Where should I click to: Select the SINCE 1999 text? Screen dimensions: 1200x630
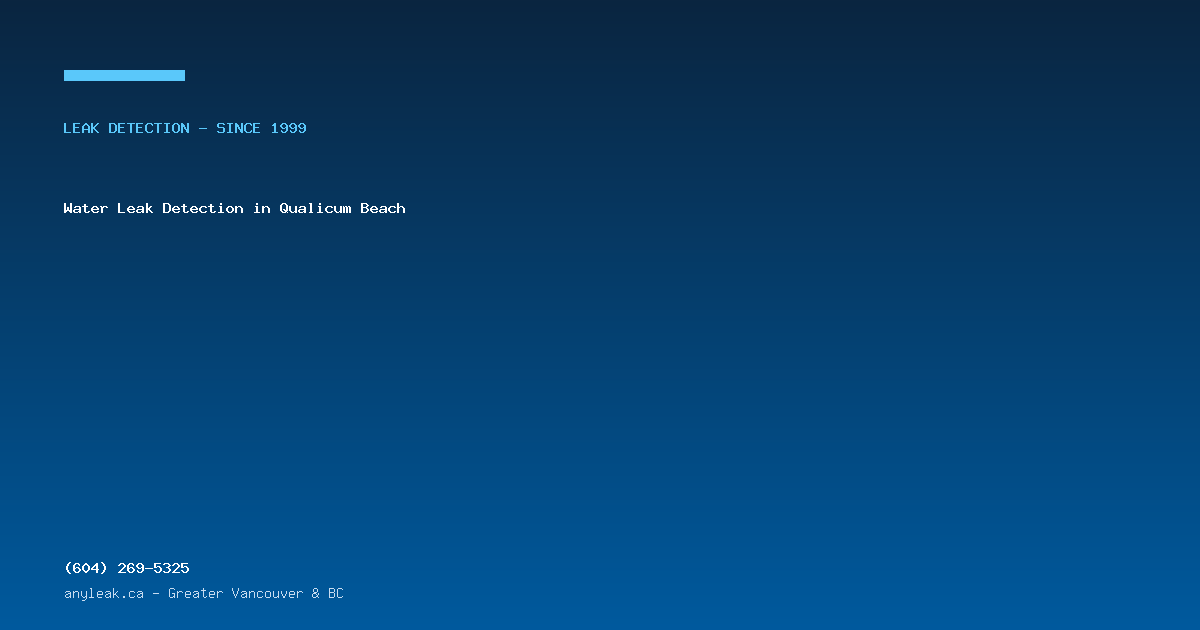[x=261, y=128]
